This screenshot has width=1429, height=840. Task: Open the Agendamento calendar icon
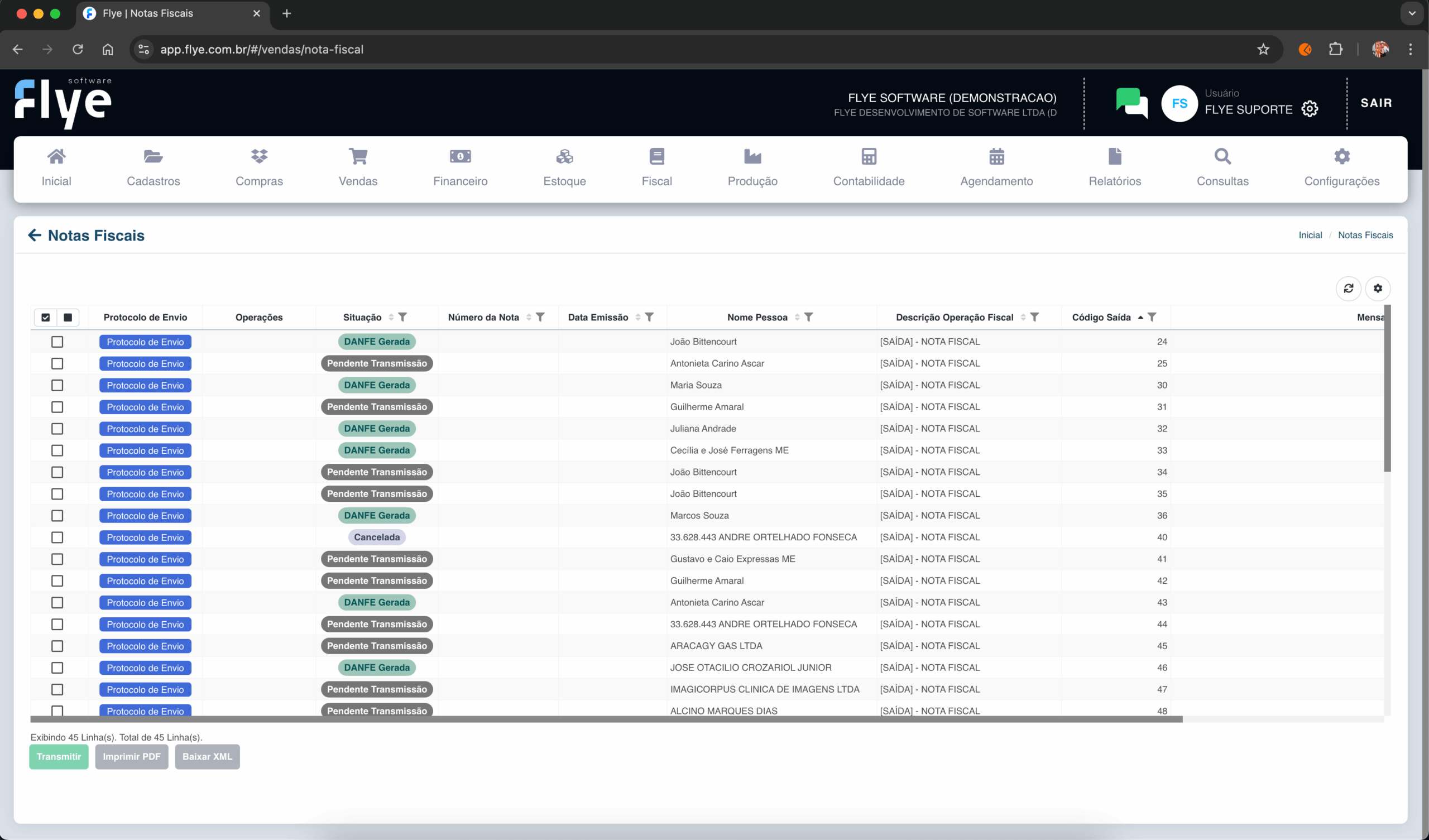click(996, 156)
